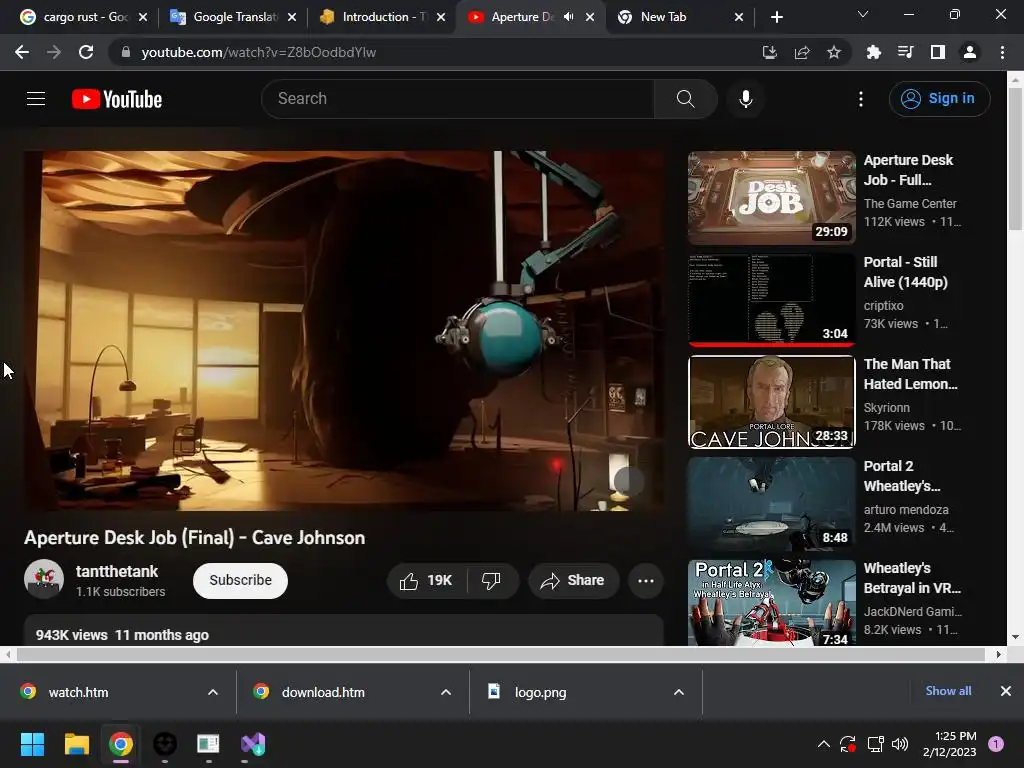
Task: Click the main video player
Action: 344,330
